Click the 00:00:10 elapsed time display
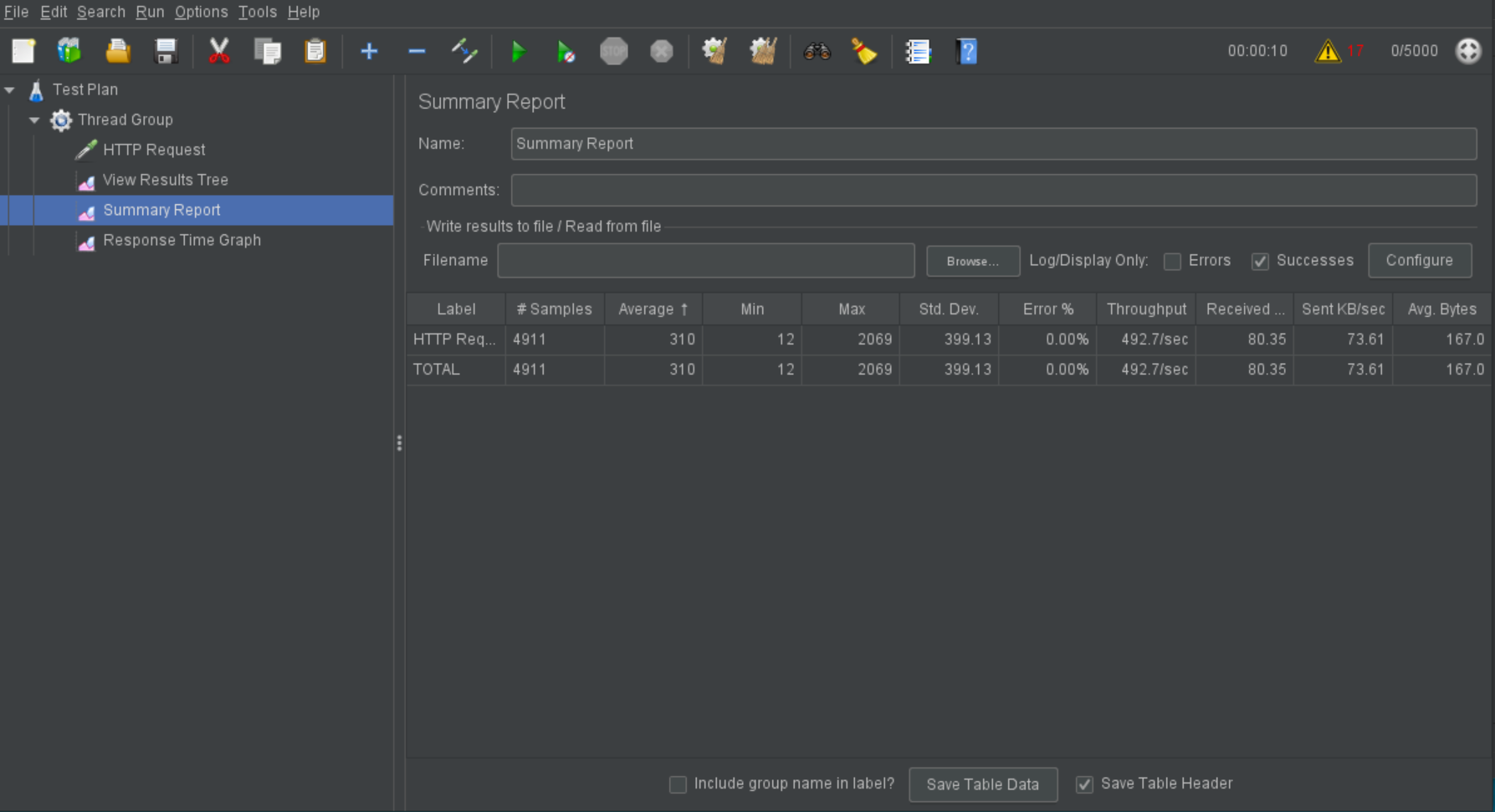The width and height of the screenshot is (1495, 812). point(1257,51)
